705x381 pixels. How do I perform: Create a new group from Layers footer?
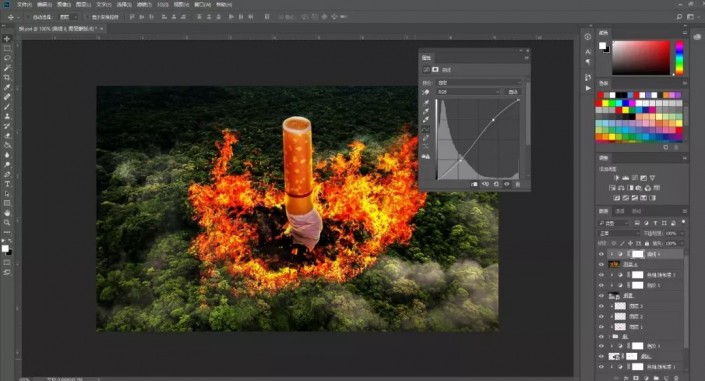[656, 378]
